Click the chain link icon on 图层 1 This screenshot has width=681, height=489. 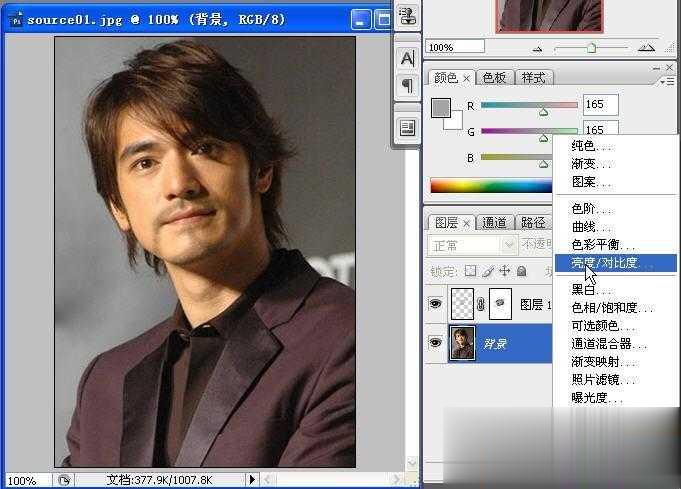click(x=481, y=304)
